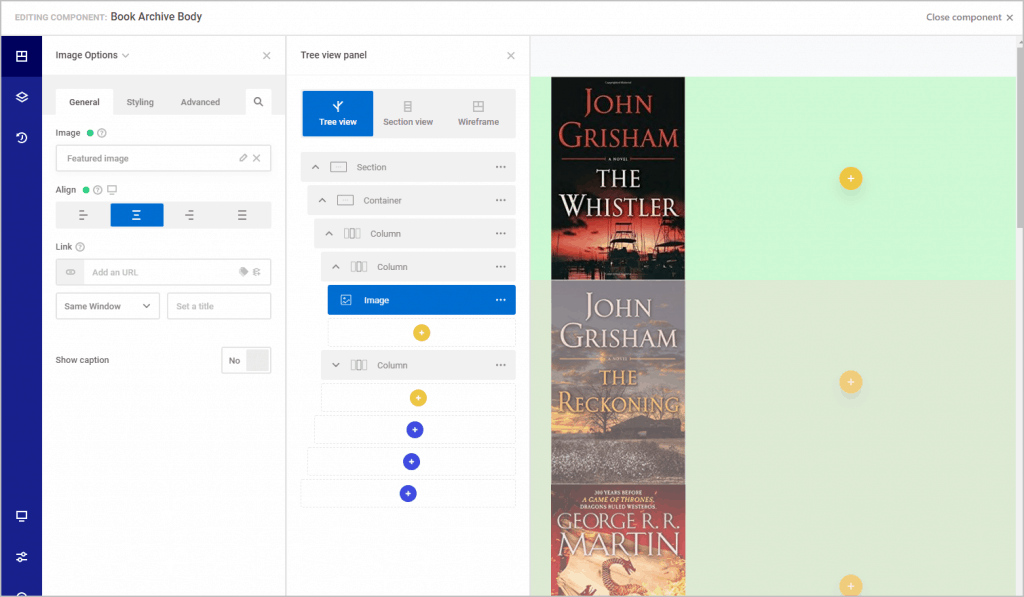Image resolution: width=1024 pixels, height=597 pixels.
Task: Open three-dot menu for Section row
Action: tap(500, 167)
